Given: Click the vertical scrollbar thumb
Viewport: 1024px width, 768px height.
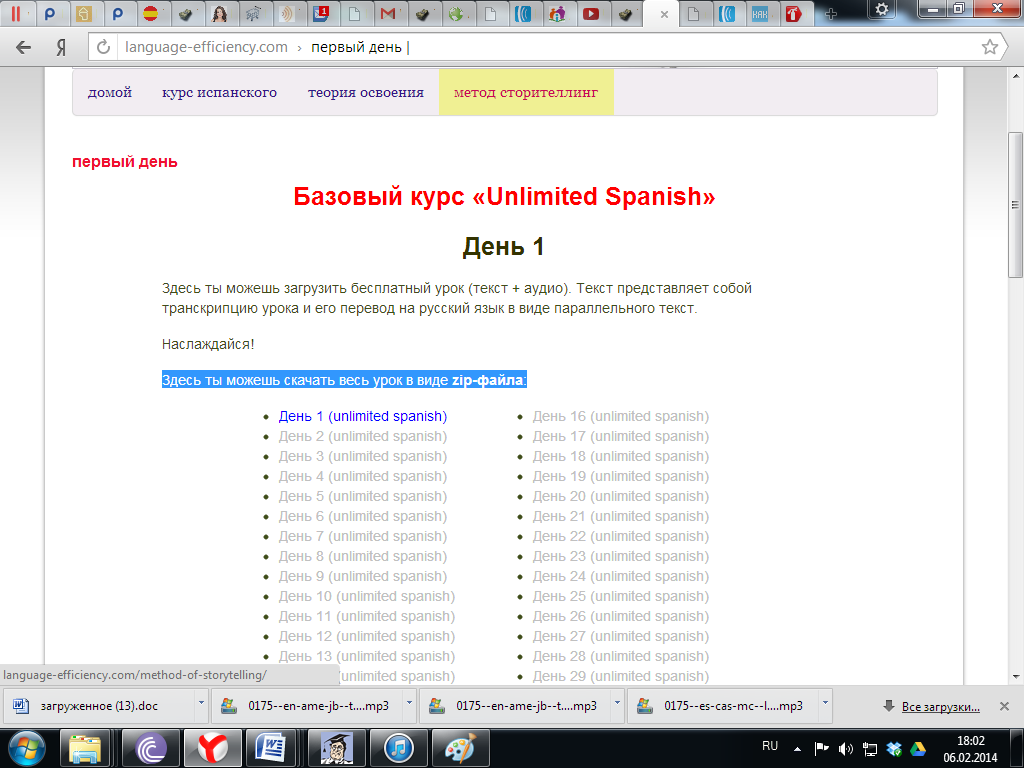Looking at the screenshot, I should point(1016,205).
